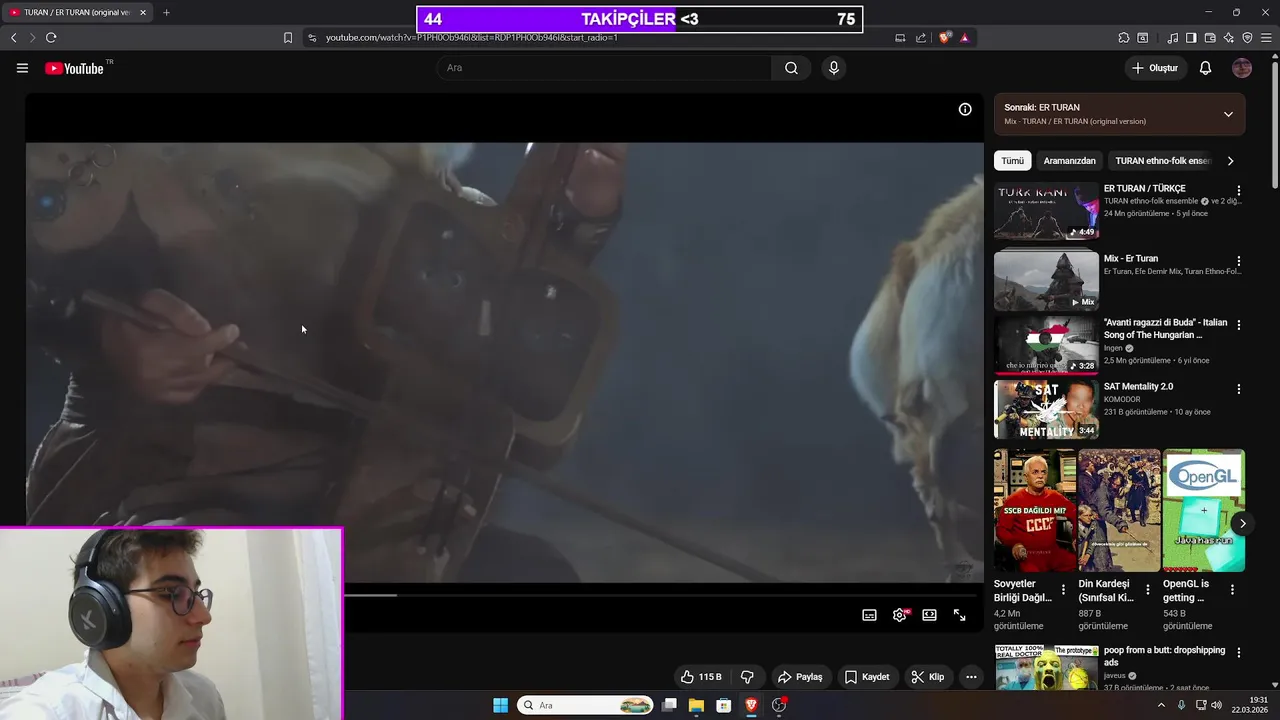Toggle subtitles on the video player

870,615
